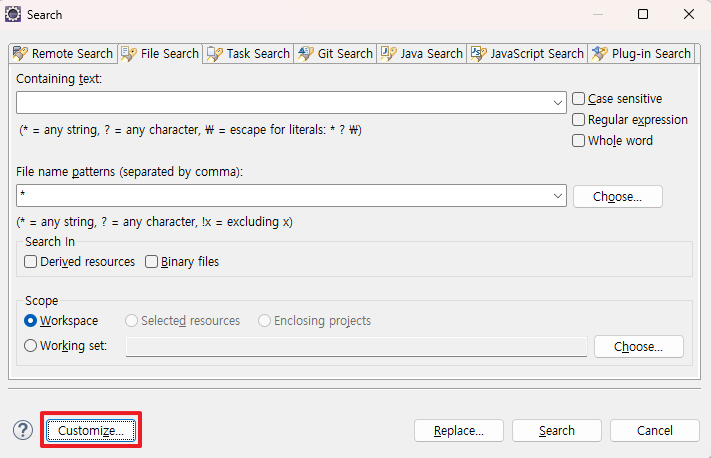
Task: Click the JavaScript Search tab icon
Action: (x=478, y=54)
